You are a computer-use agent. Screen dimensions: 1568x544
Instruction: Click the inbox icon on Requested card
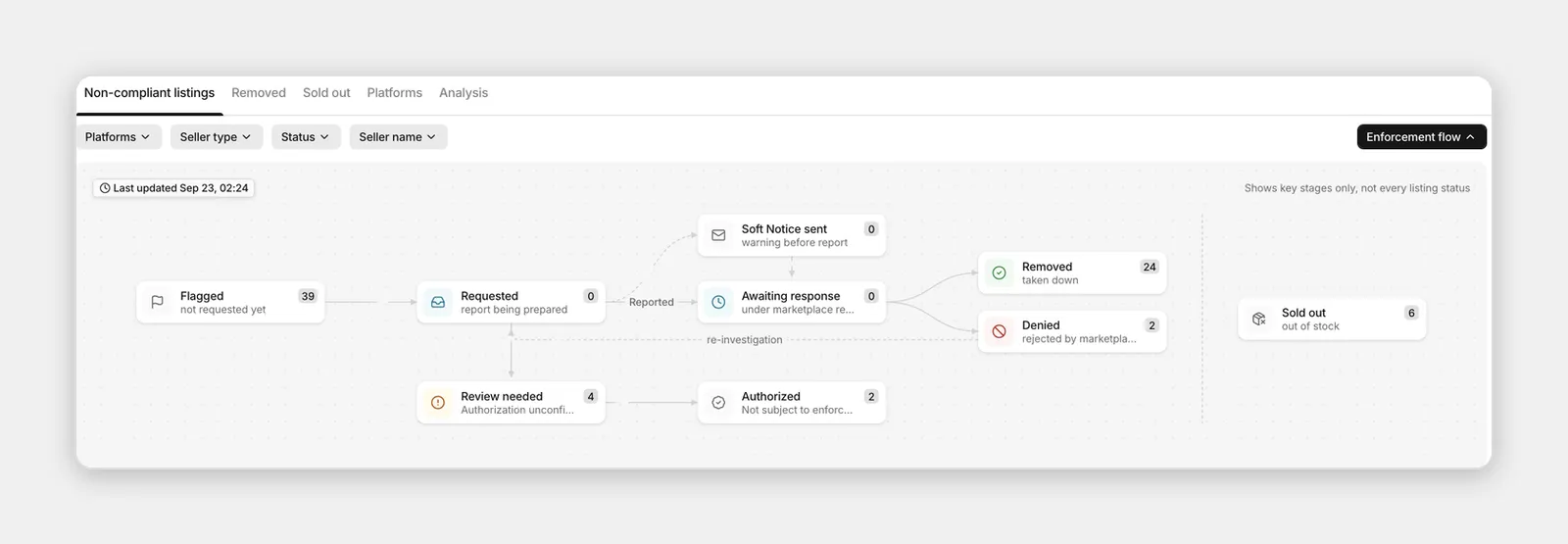(438, 302)
